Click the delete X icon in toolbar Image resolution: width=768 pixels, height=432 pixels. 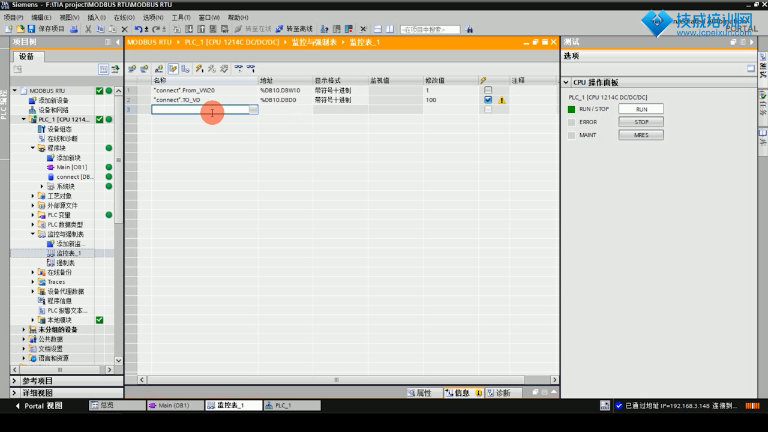click(x=124, y=29)
